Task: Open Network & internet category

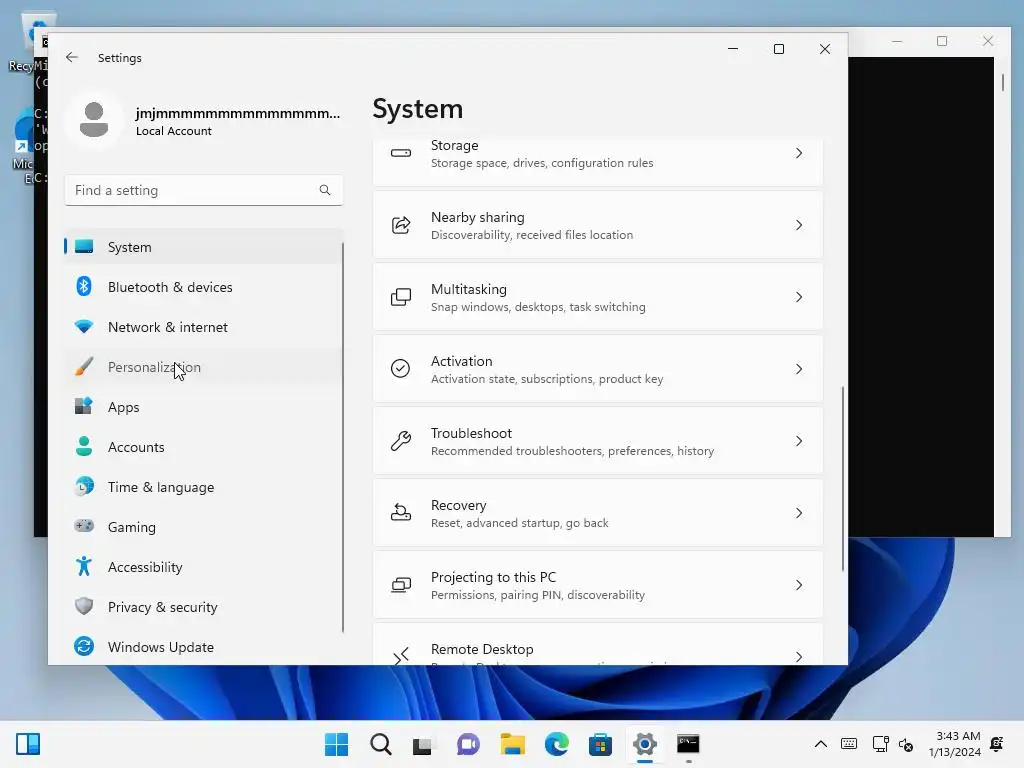Action: 203,327
